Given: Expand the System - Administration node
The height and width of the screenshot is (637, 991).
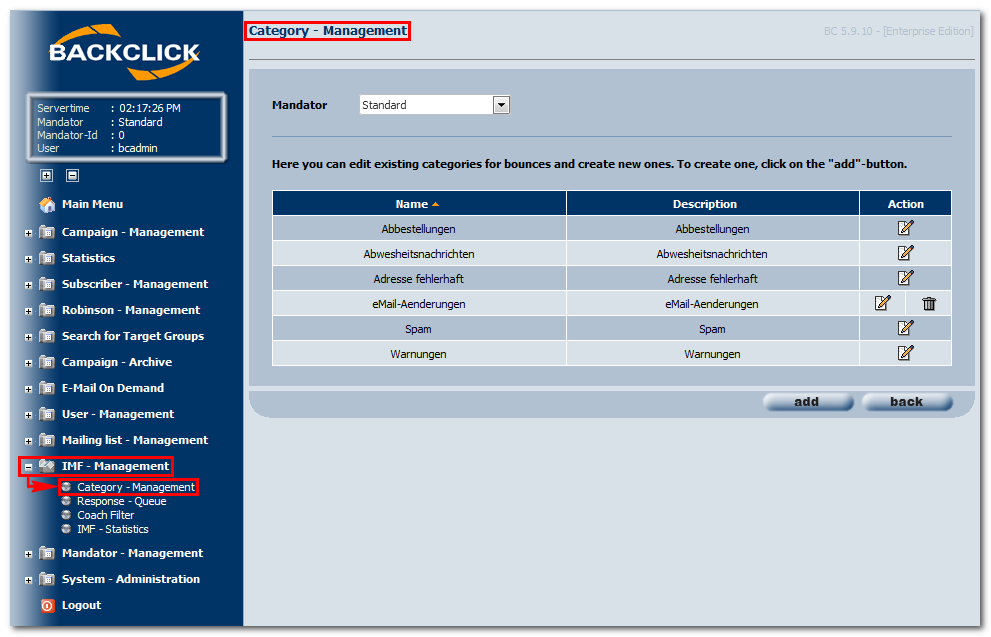Looking at the screenshot, I should click(x=28, y=580).
